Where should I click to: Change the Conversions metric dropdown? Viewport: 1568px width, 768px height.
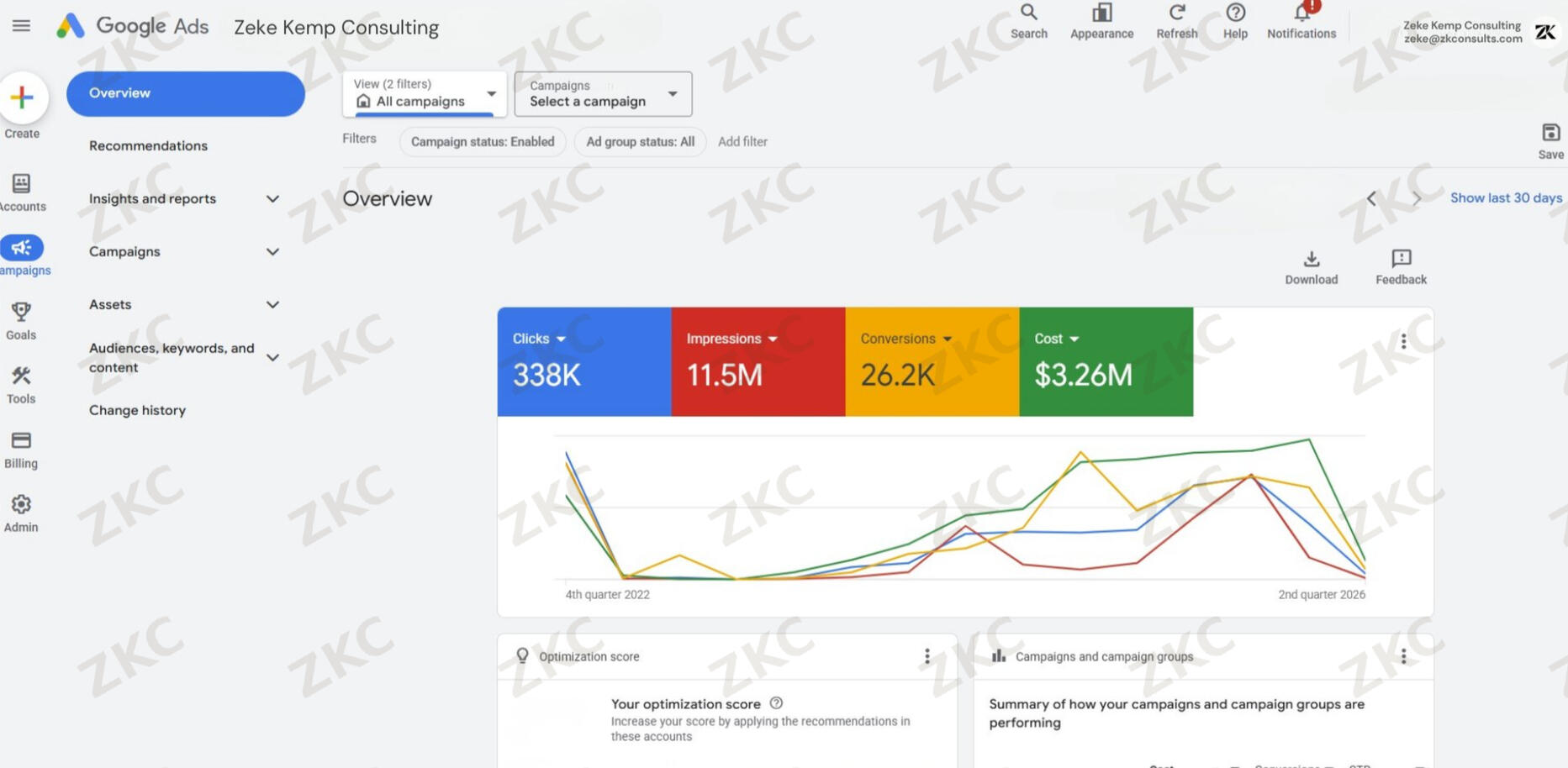coord(905,339)
